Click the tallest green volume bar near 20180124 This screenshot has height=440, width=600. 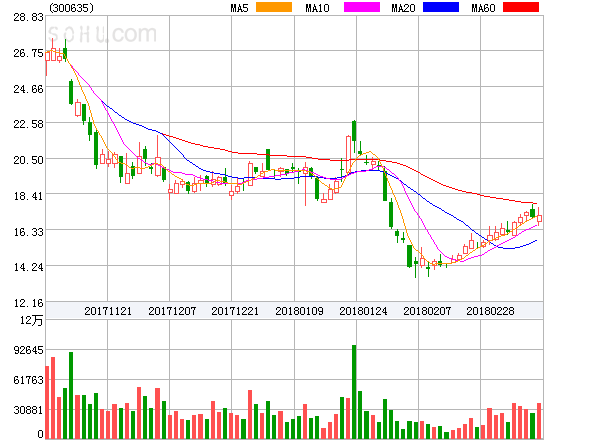[x=354, y=392]
